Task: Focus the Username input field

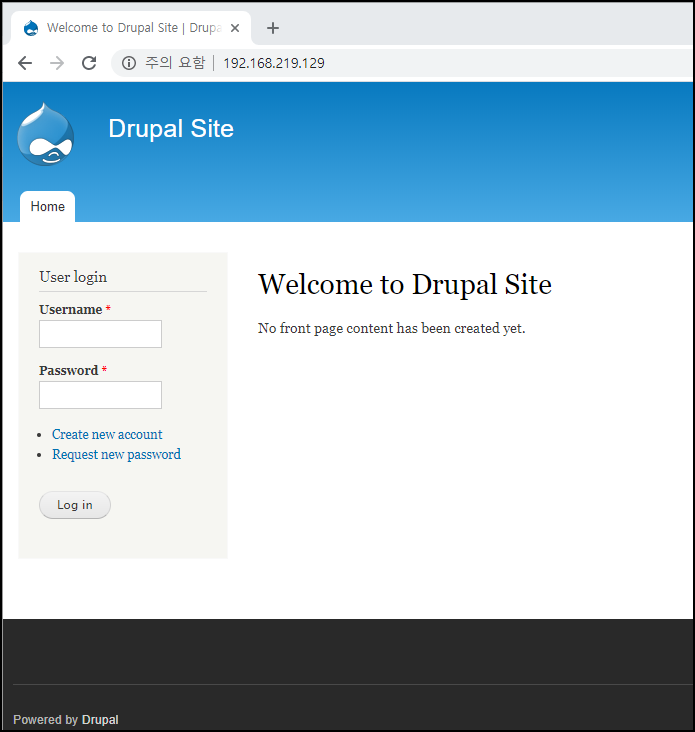Action: click(100, 334)
